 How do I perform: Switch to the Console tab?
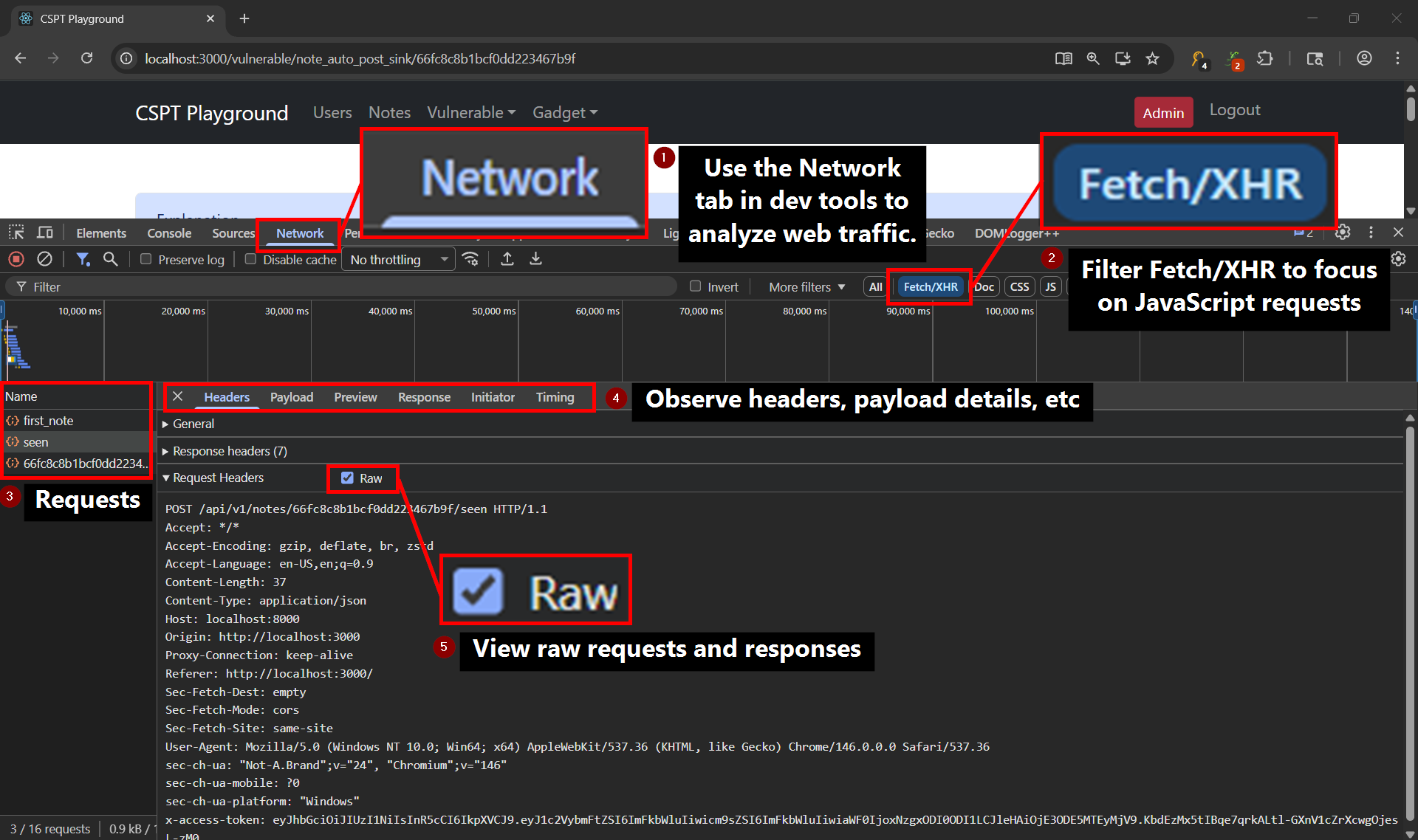click(x=169, y=233)
